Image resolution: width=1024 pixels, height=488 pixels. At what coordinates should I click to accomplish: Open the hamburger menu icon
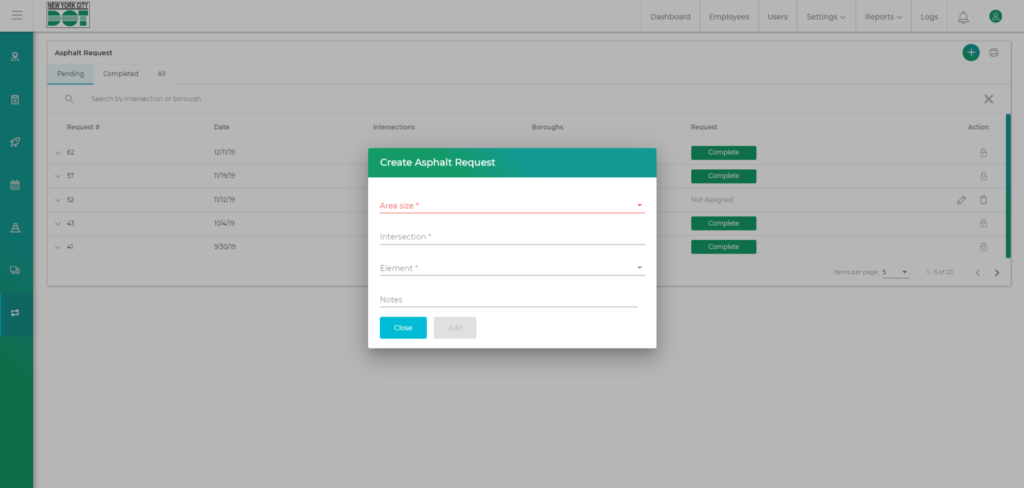coord(17,16)
